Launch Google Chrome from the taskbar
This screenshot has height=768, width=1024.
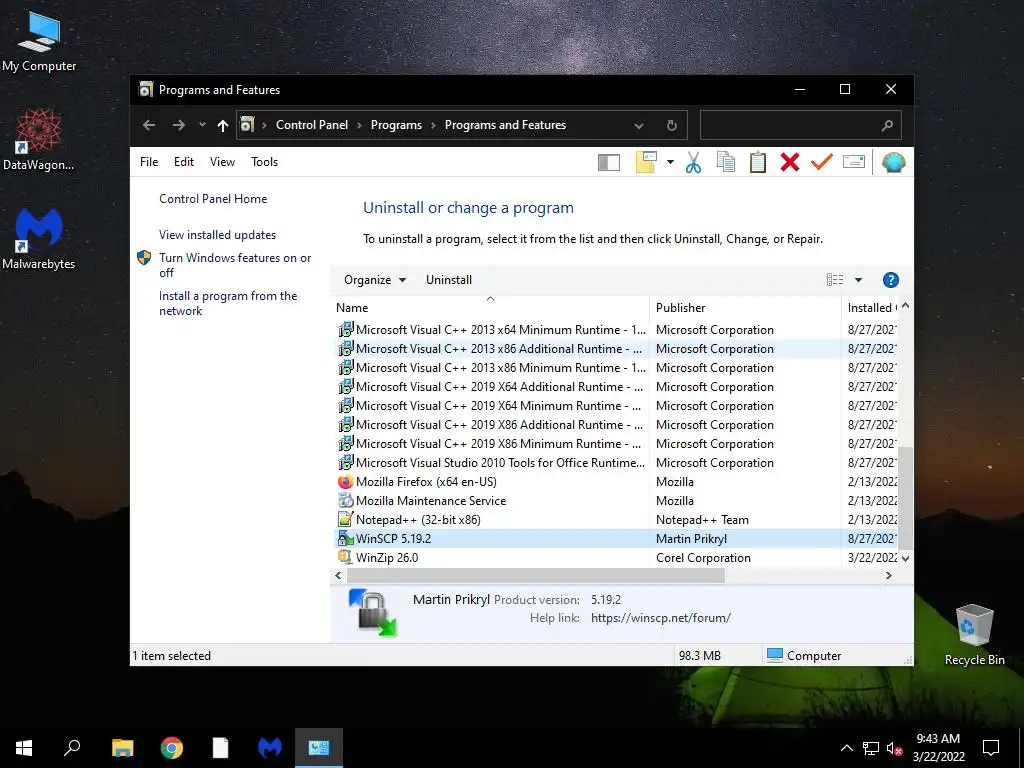[172, 748]
